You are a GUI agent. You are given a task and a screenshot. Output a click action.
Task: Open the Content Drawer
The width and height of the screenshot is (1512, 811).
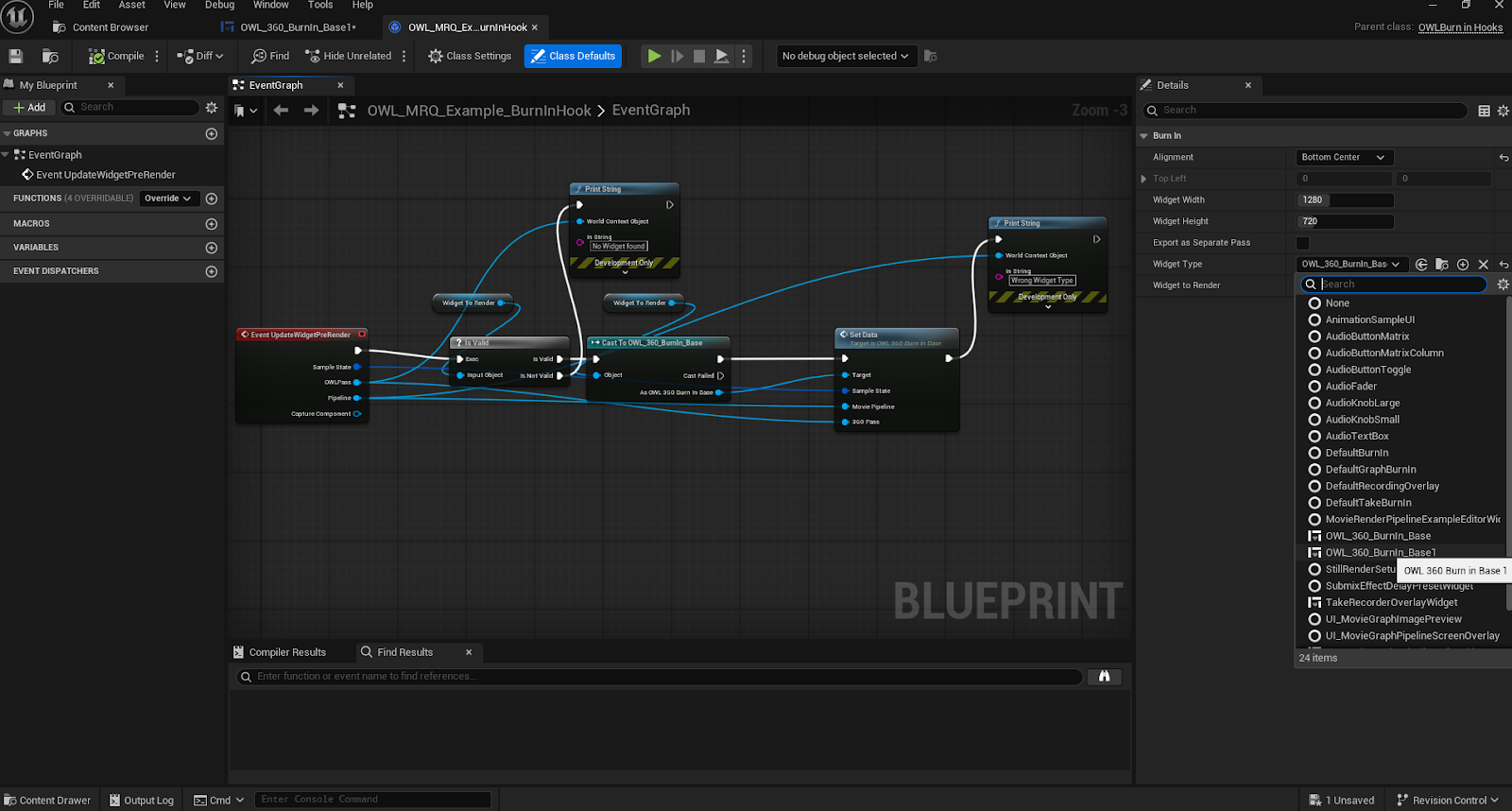tap(47, 801)
